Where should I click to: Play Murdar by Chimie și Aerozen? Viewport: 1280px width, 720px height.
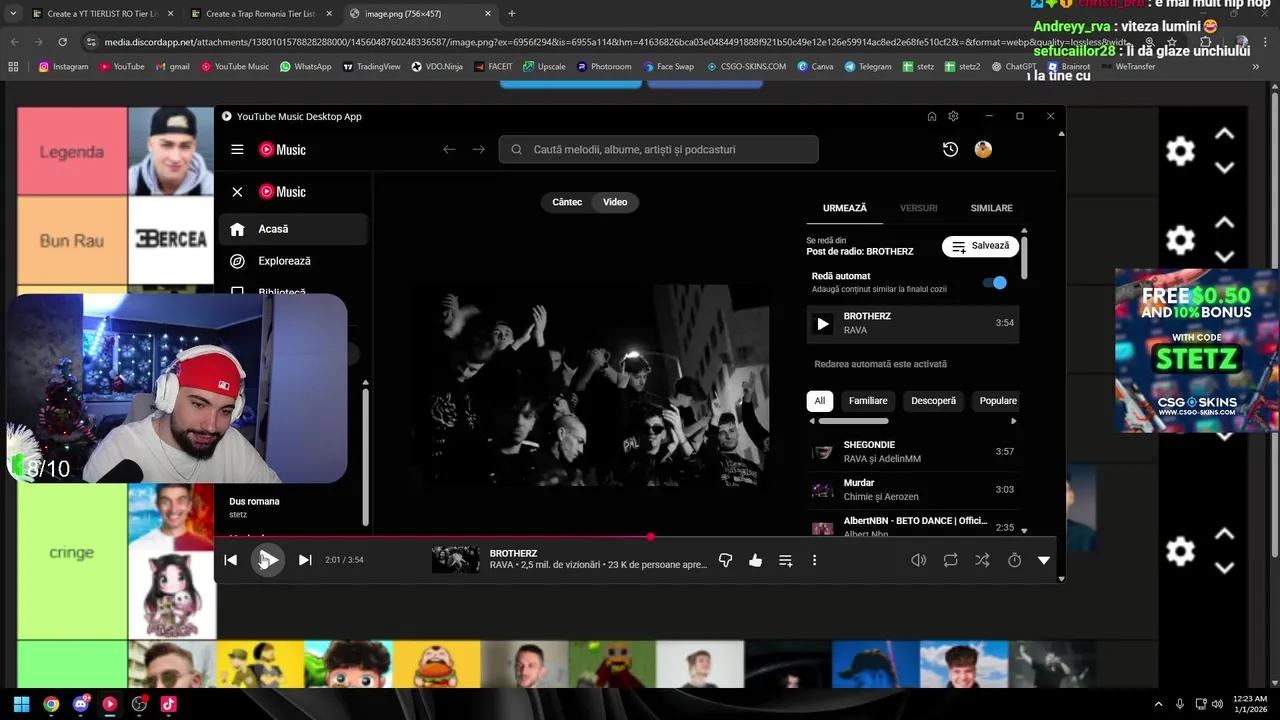coord(912,490)
